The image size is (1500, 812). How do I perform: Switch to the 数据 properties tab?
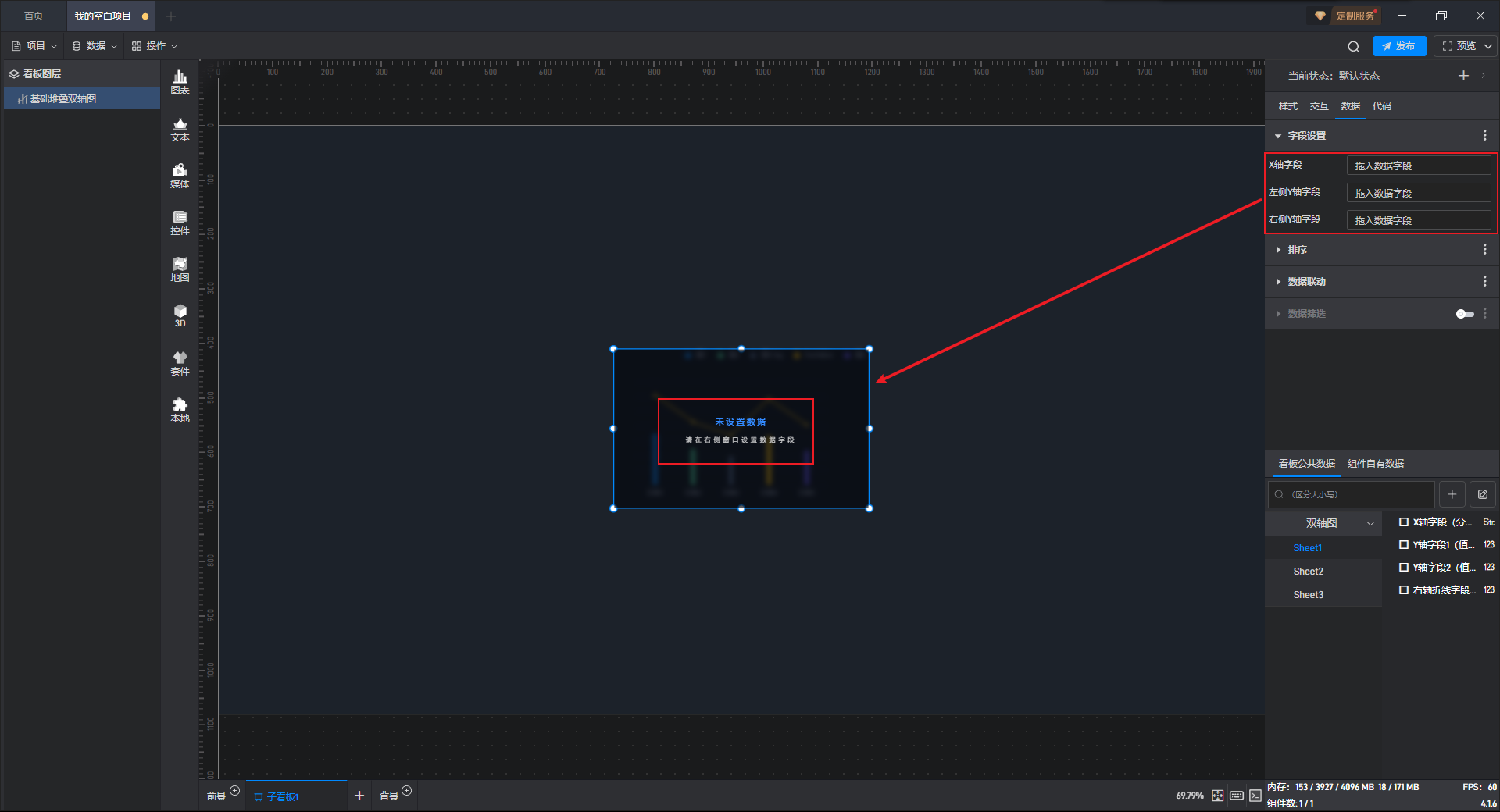tap(1351, 106)
